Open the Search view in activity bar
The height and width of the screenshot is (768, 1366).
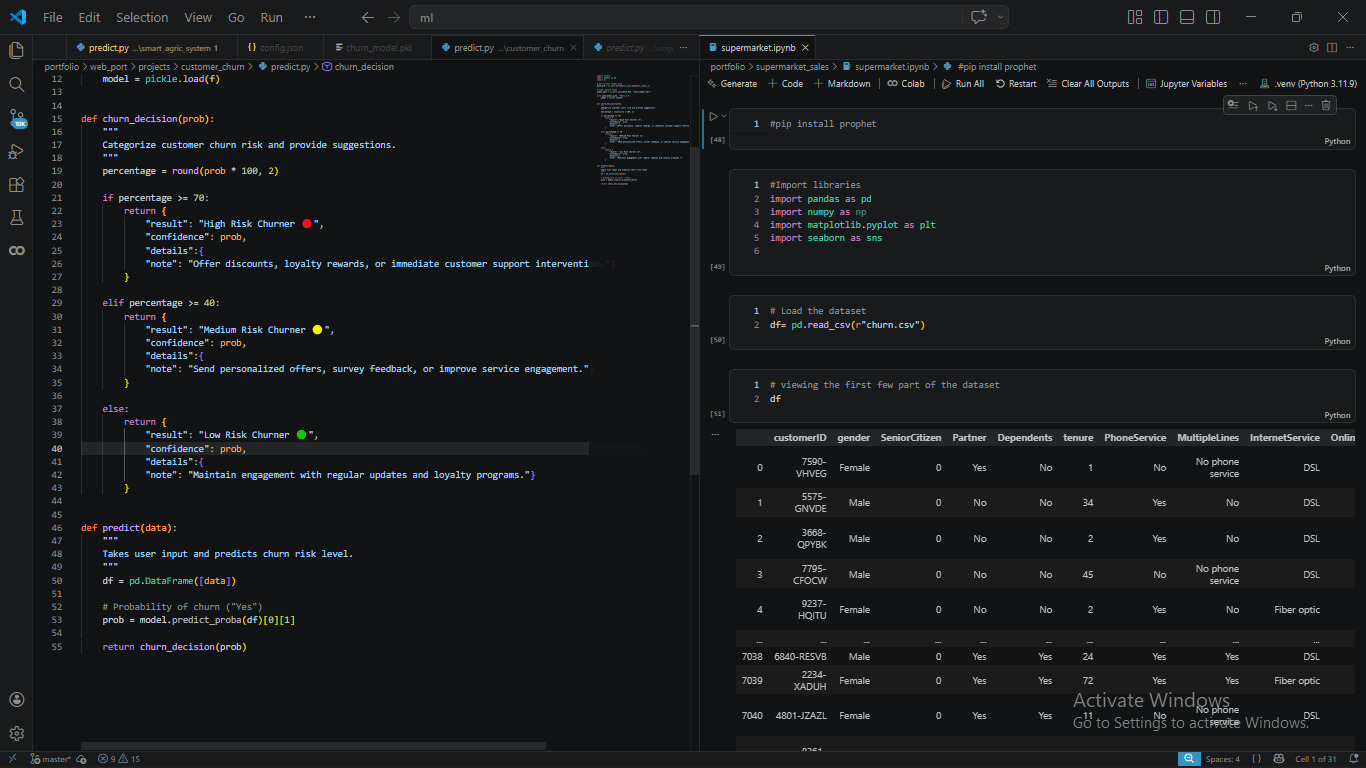click(16, 84)
